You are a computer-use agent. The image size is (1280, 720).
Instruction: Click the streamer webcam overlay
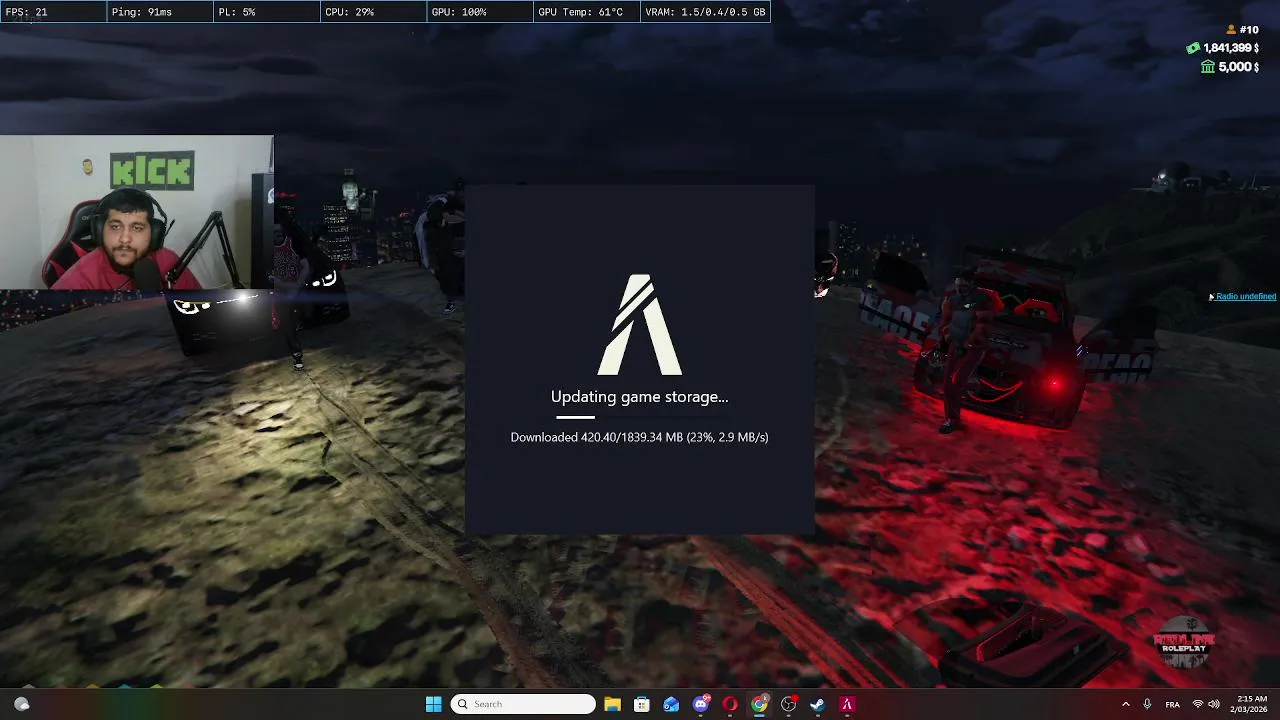(x=136, y=212)
